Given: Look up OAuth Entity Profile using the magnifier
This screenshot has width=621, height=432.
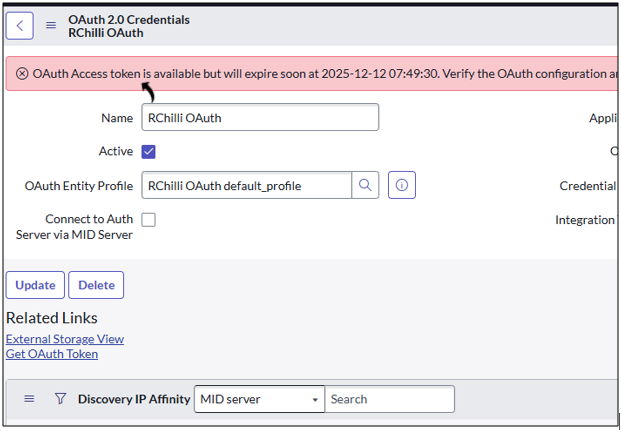Looking at the screenshot, I should tap(366, 185).
